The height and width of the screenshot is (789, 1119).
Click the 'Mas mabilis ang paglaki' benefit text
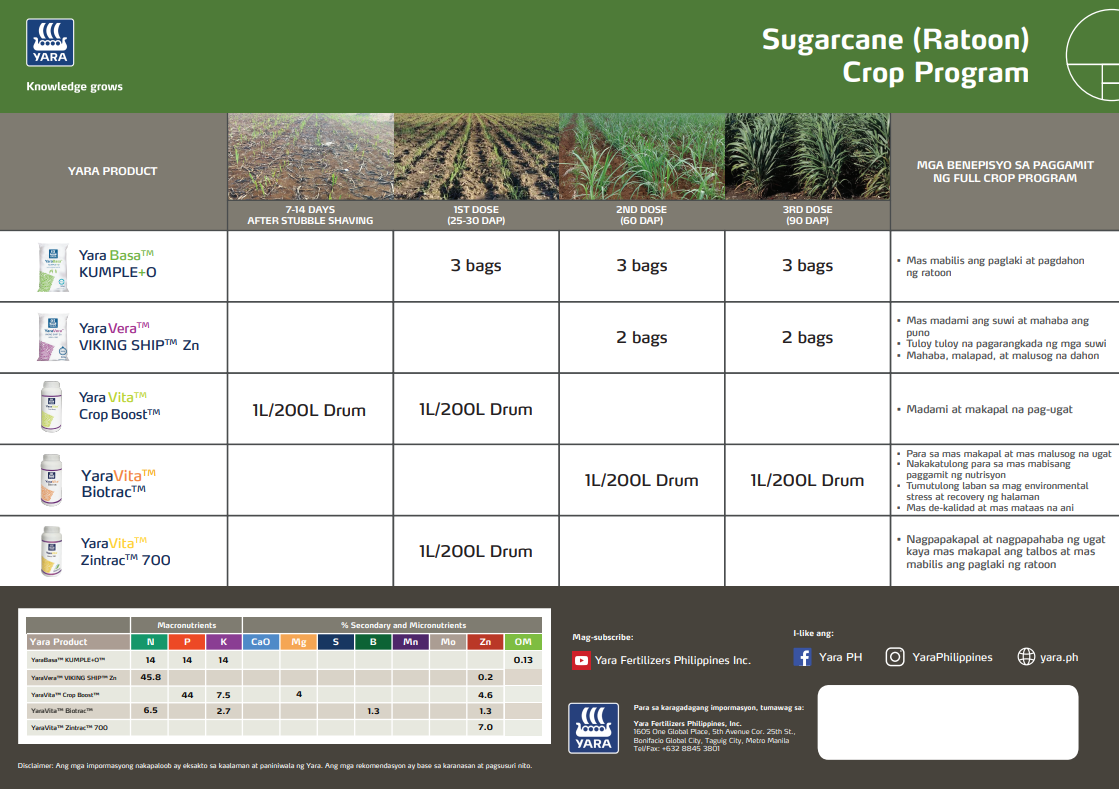click(x=995, y=266)
